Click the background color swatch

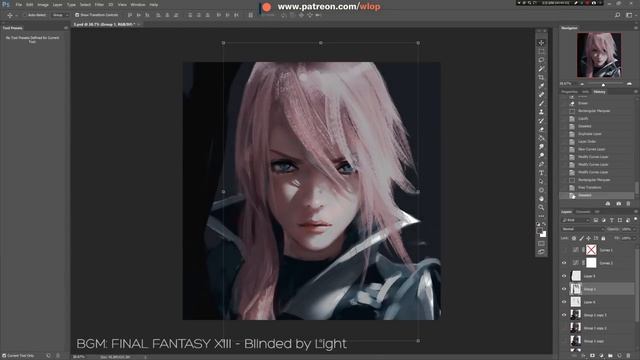pos(544,235)
